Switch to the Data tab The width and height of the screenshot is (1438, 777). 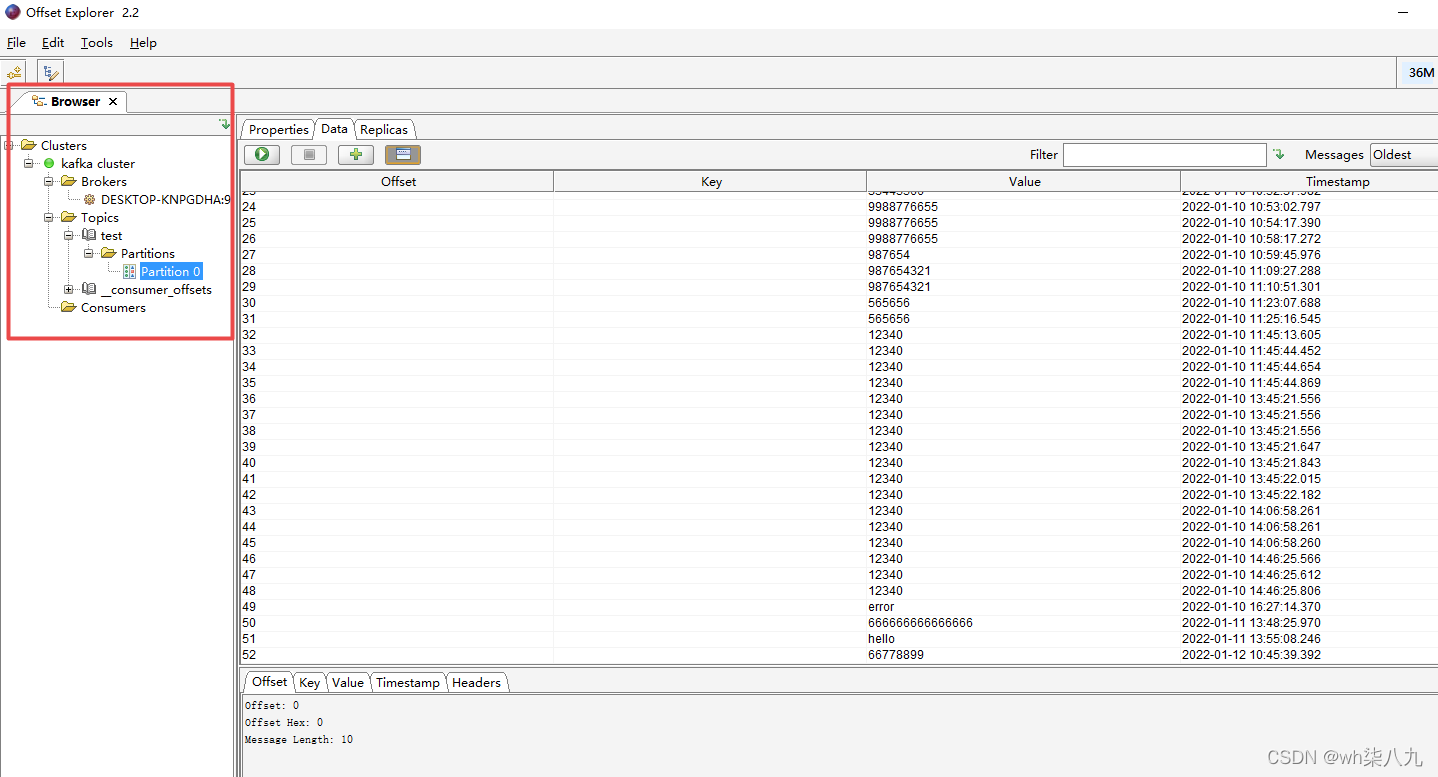334,128
